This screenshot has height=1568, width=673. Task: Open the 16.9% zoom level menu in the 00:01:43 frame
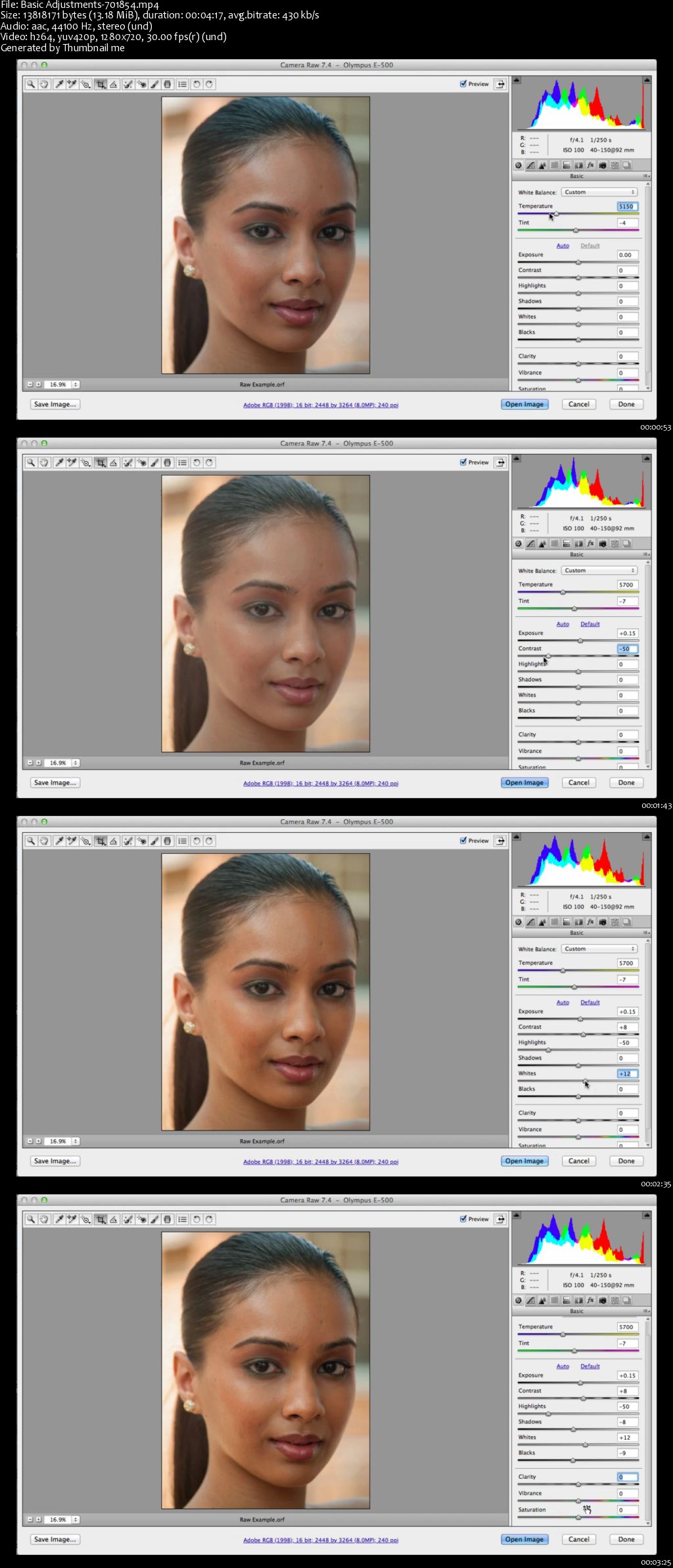[x=76, y=763]
